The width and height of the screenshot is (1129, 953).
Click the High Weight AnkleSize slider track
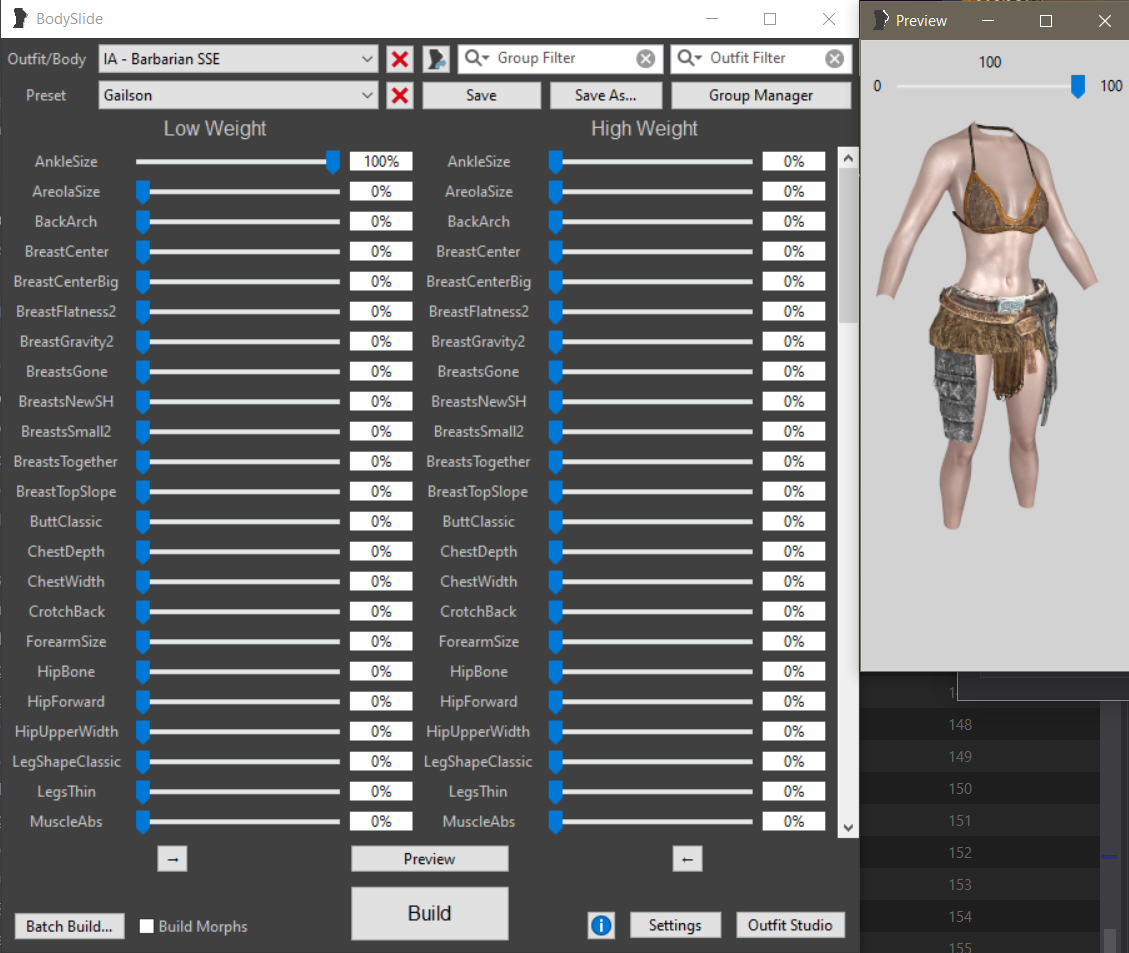[x=652, y=162]
